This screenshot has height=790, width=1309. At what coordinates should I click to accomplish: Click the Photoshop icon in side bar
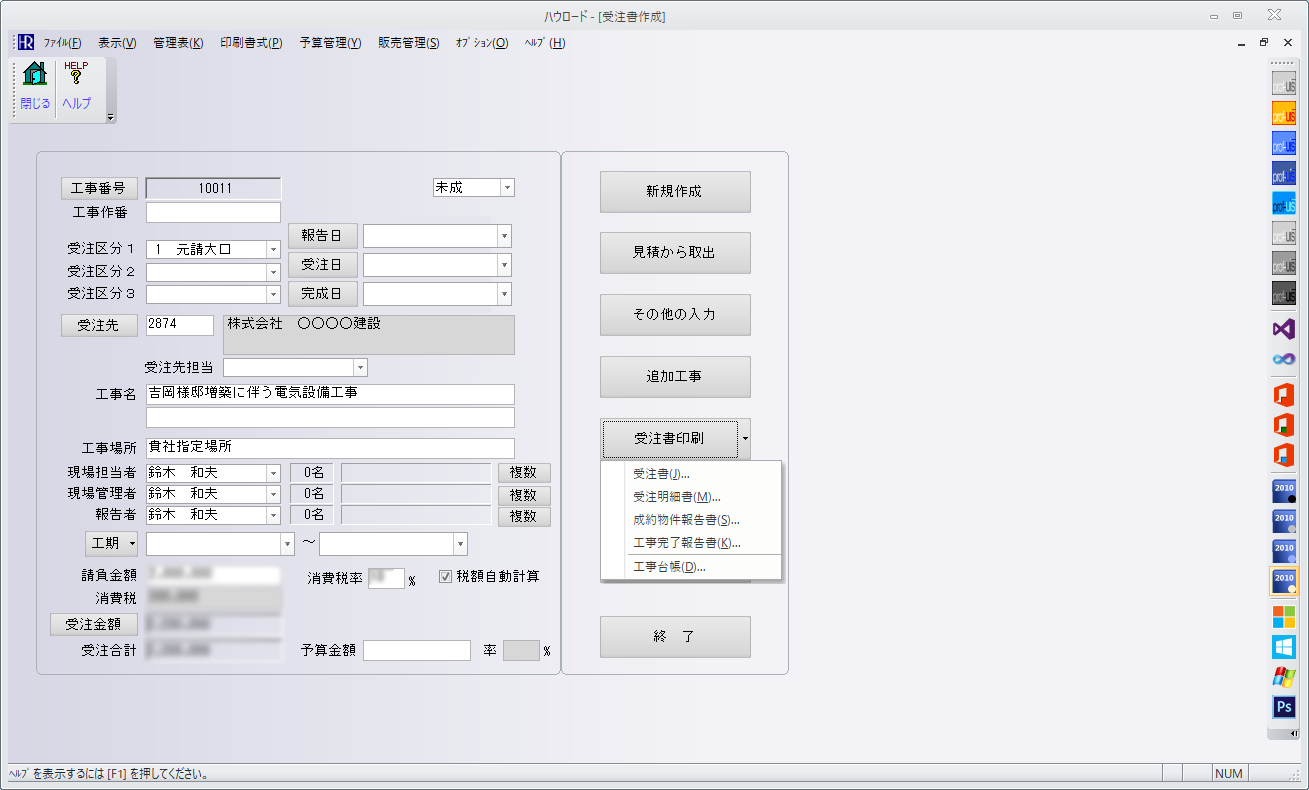(x=1283, y=707)
